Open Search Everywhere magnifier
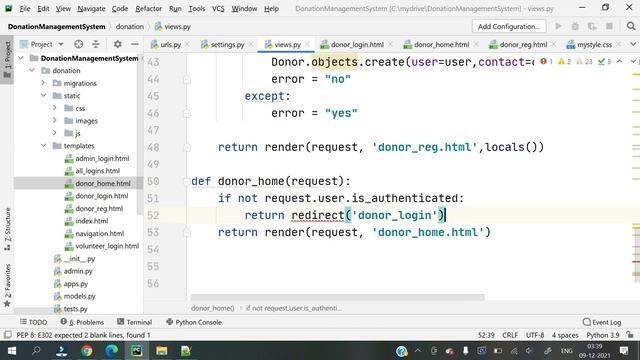The image size is (640, 360). coord(631,27)
